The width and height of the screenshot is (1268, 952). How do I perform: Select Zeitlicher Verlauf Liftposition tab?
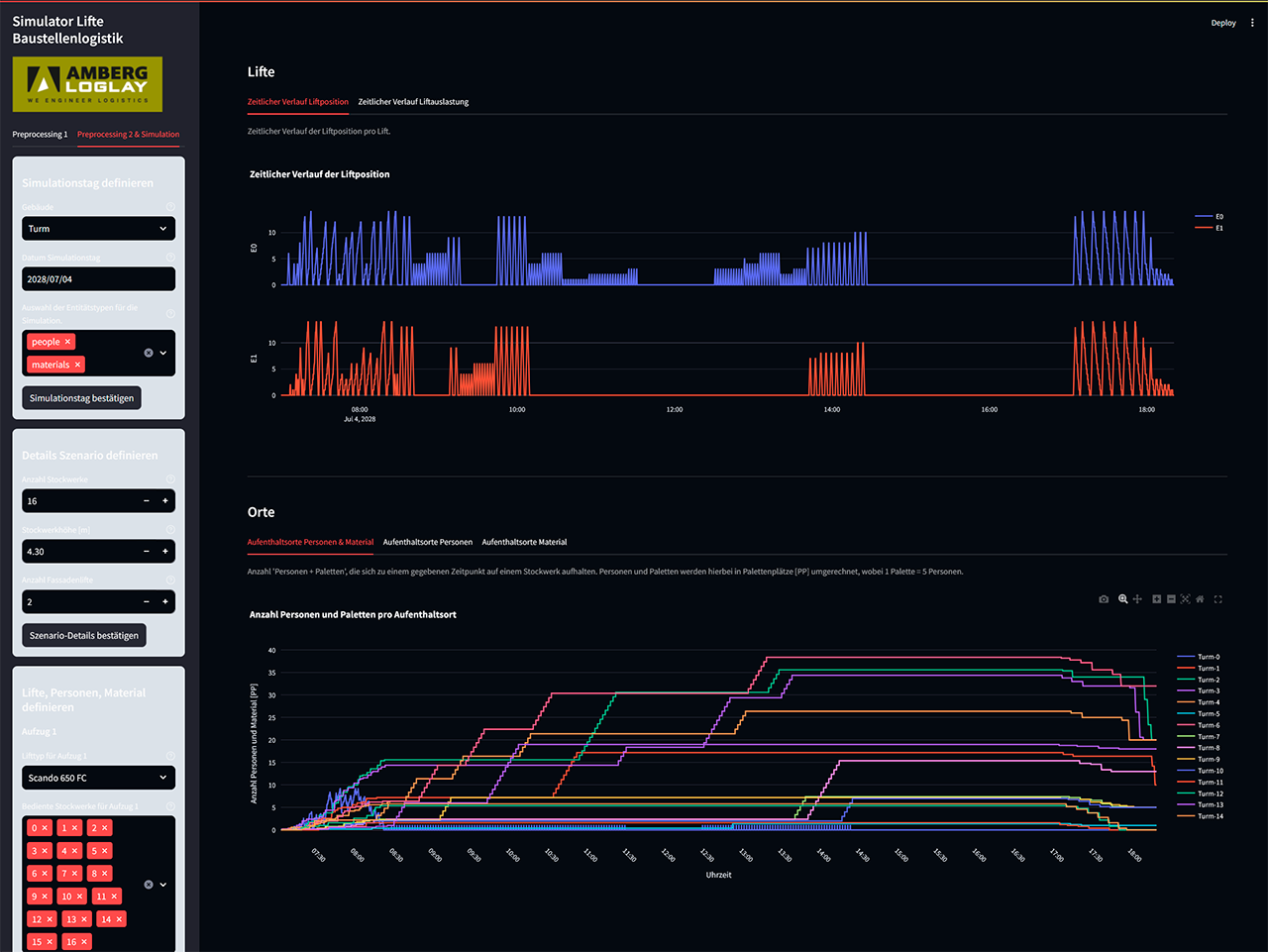[x=298, y=102]
